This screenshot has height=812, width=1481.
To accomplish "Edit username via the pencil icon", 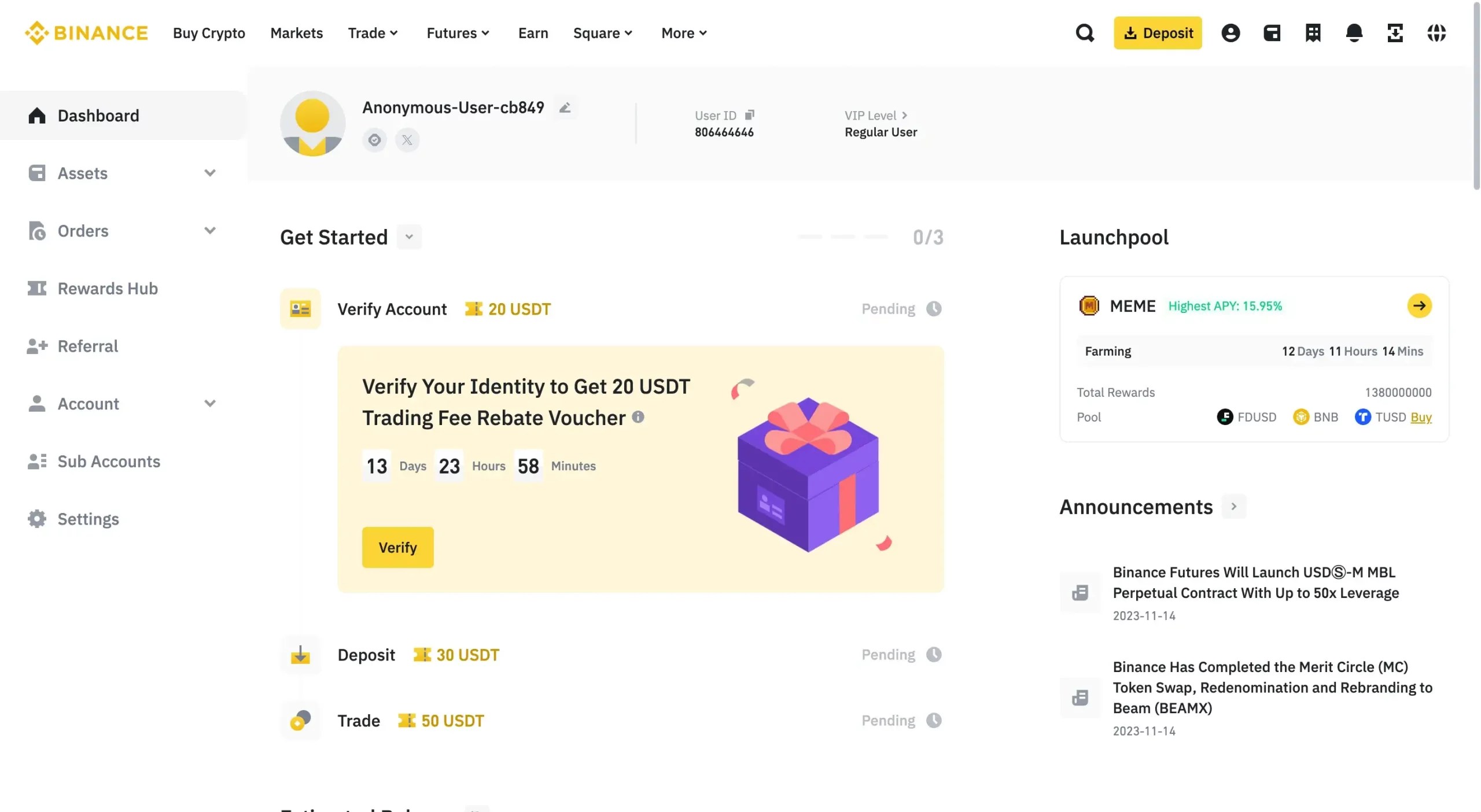I will tap(565, 107).
